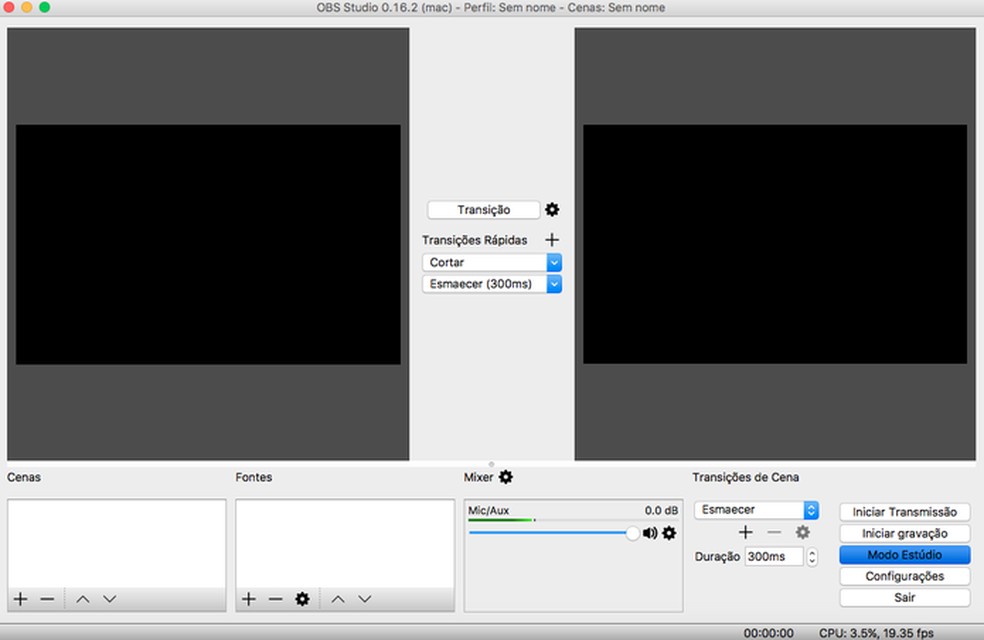Image resolution: width=984 pixels, height=640 pixels.
Task: Open Esmaecer scene transition combo box
Action: pyautogui.click(x=756, y=509)
